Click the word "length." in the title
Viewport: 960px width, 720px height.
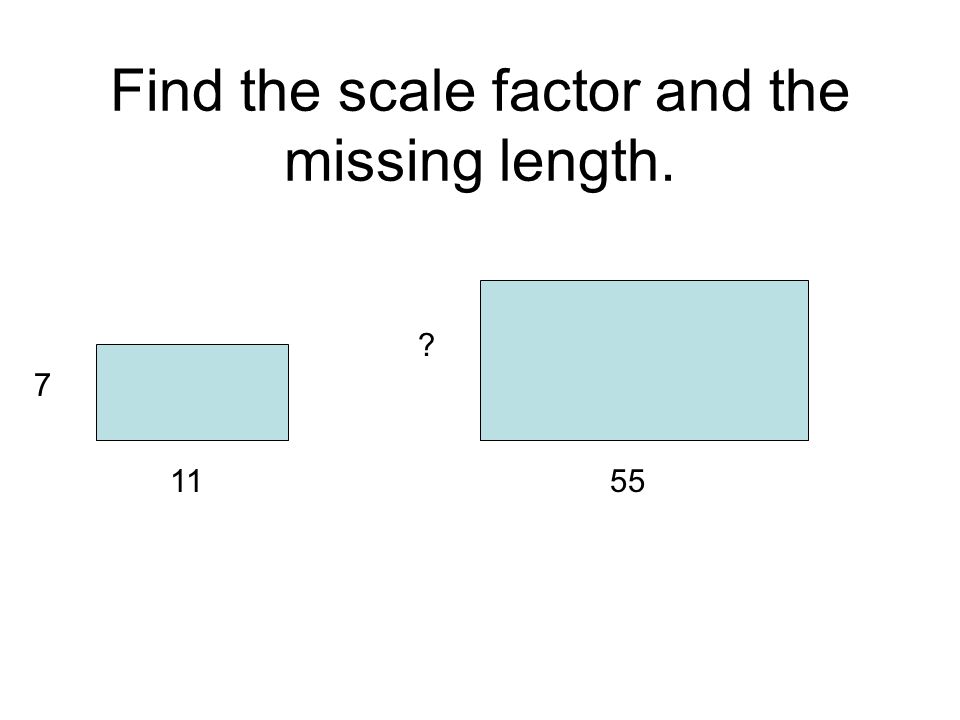click(587, 160)
